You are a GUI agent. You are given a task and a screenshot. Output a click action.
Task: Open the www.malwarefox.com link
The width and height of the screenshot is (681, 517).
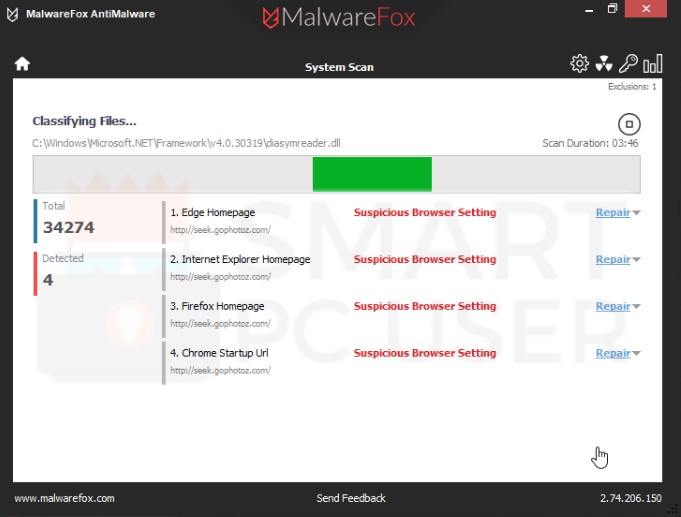(x=64, y=498)
